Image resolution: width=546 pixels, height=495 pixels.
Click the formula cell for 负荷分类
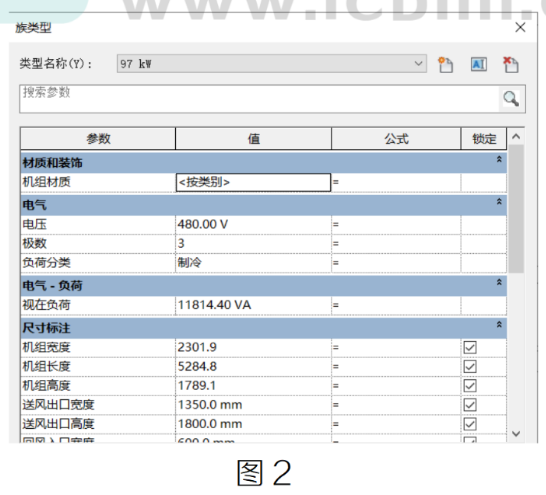coord(396,263)
